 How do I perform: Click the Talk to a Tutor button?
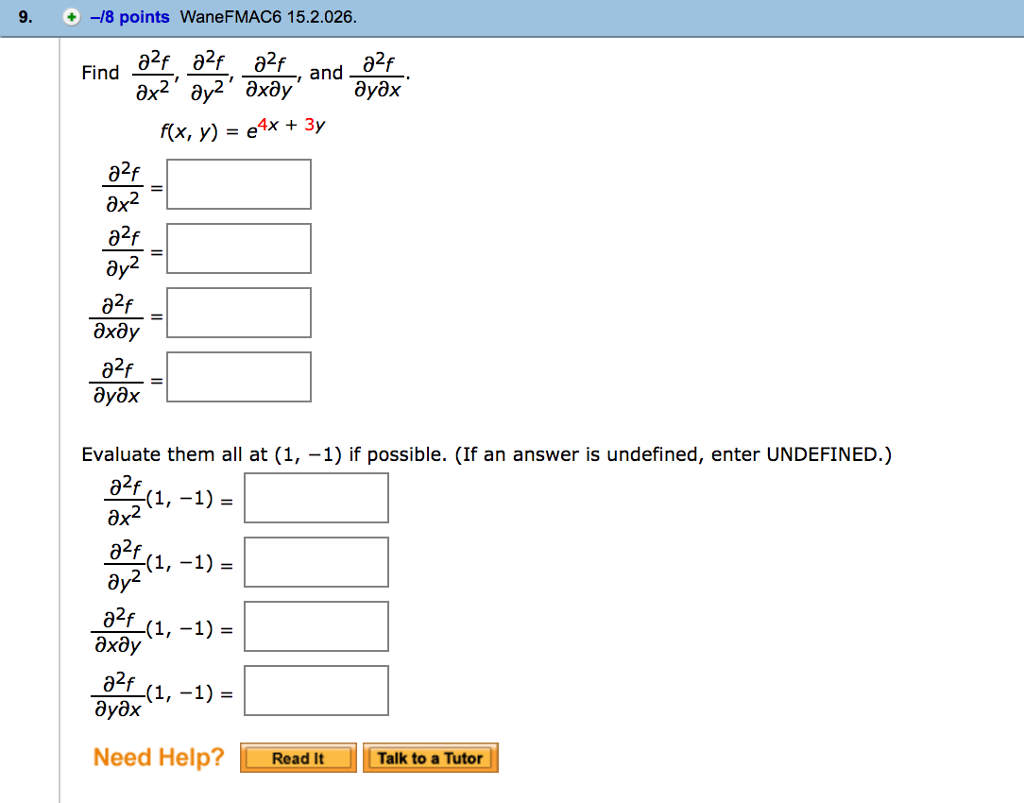click(x=431, y=758)
